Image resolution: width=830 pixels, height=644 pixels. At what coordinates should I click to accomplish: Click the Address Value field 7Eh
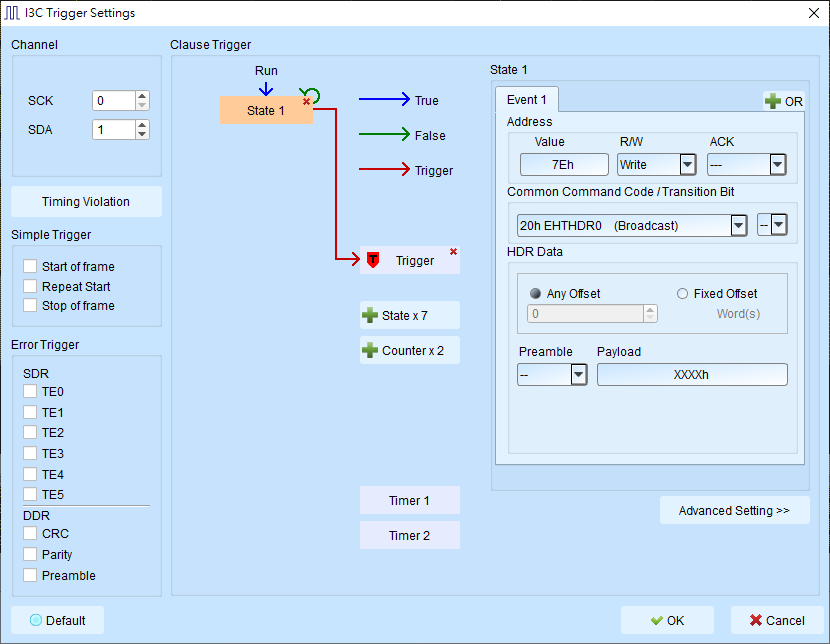564,165
